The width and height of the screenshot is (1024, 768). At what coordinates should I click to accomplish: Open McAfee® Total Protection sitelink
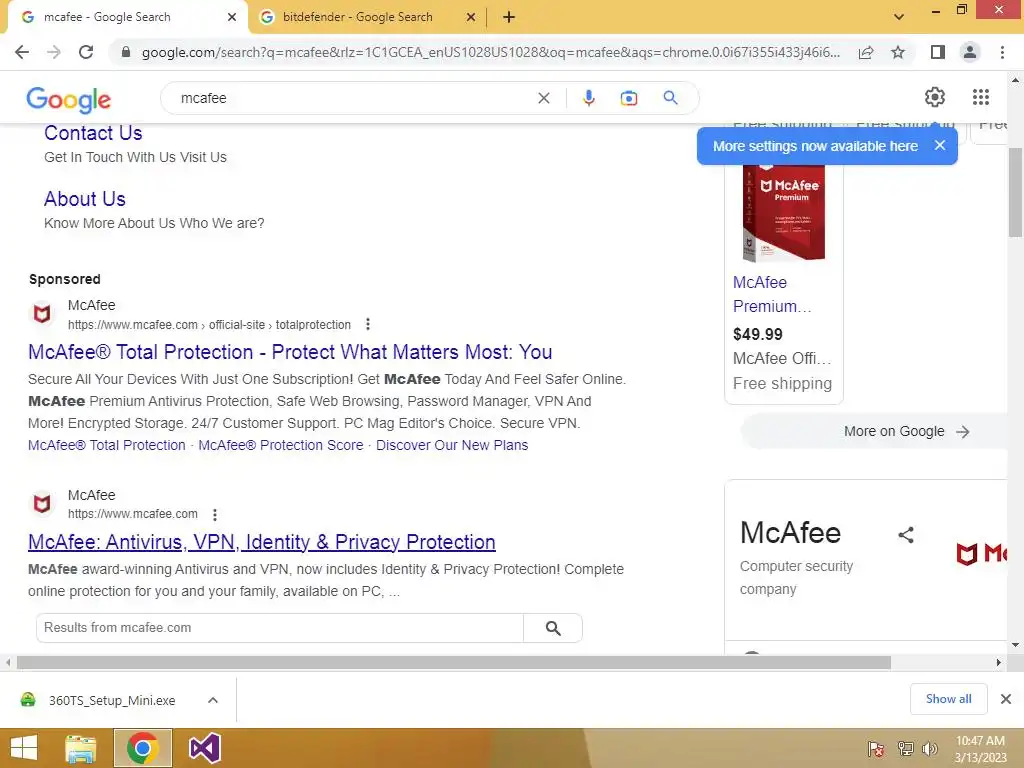click(x=106, y=445)
